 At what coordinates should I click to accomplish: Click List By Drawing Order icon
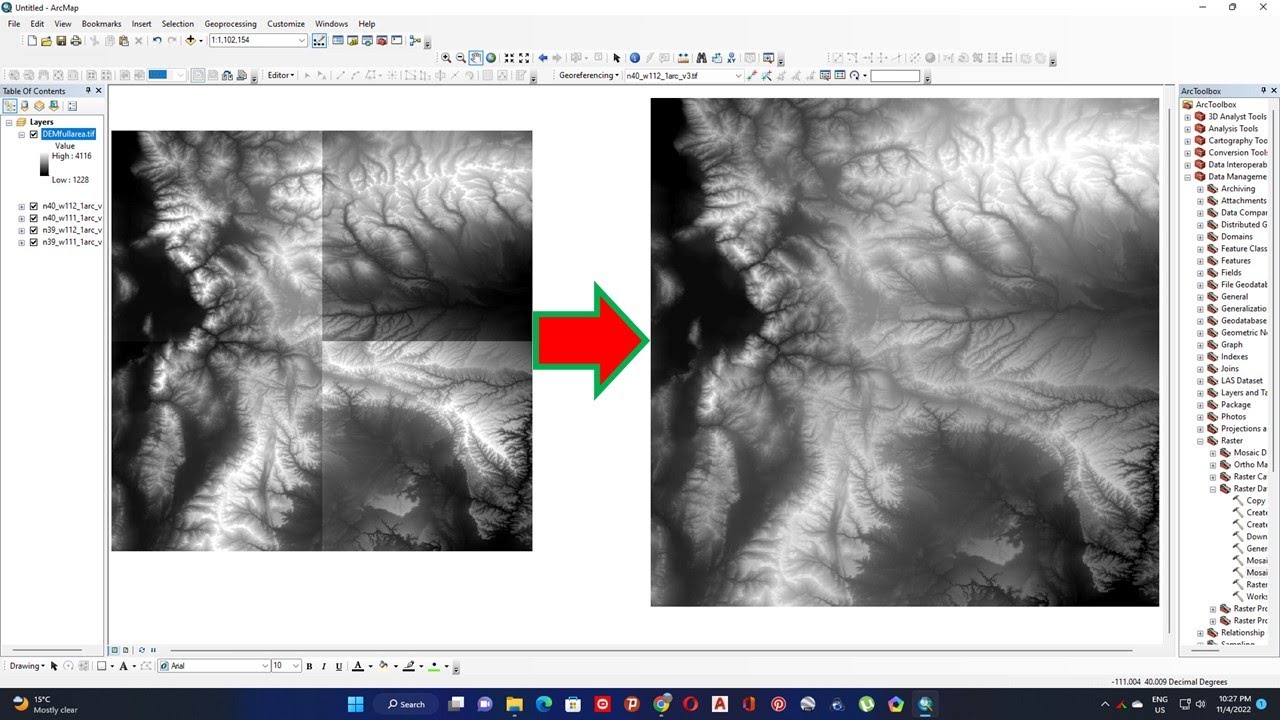[10, 105]
